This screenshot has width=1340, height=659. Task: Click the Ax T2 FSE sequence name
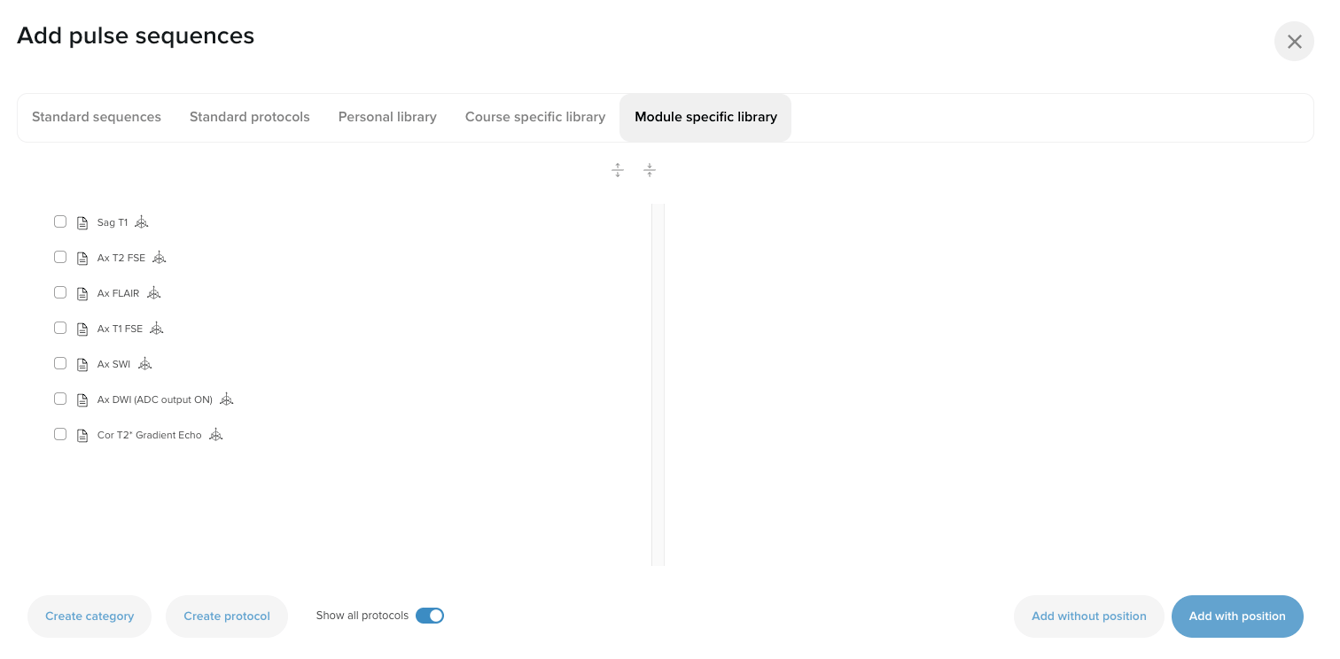pyautogui.click(x=121, y=258)
